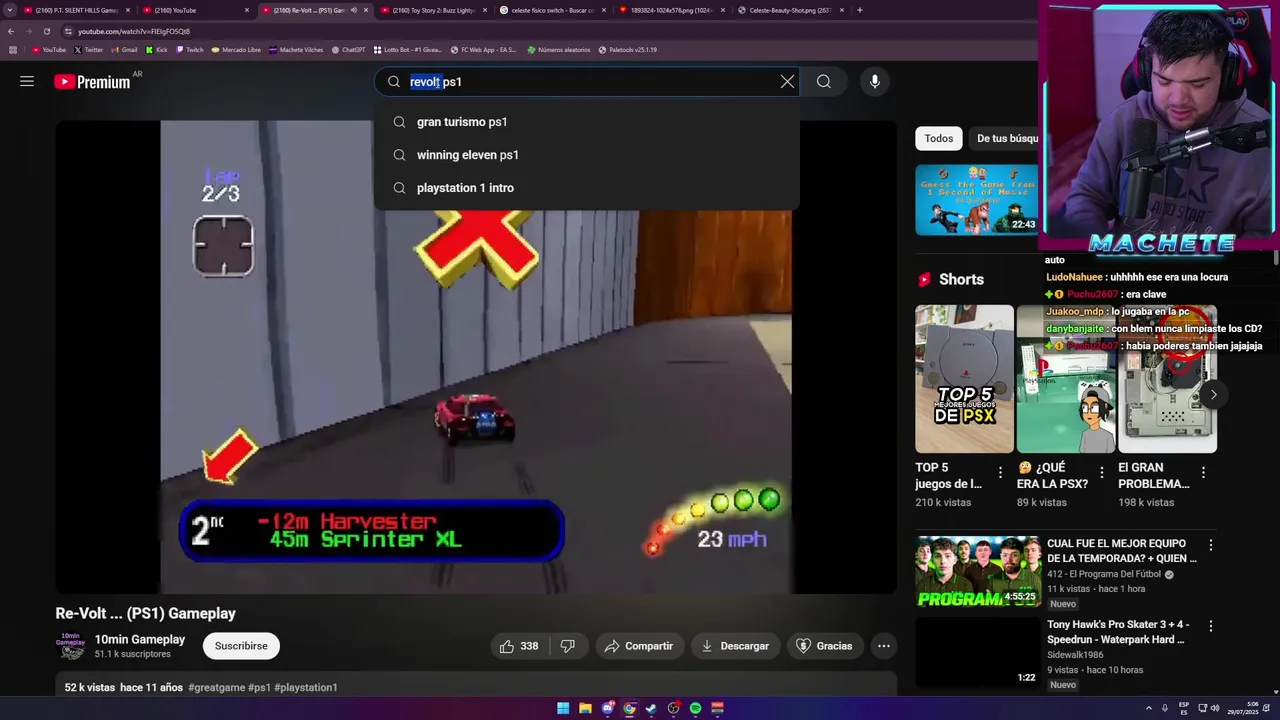Switch to celeste fisico switch tab

(554, 10)
